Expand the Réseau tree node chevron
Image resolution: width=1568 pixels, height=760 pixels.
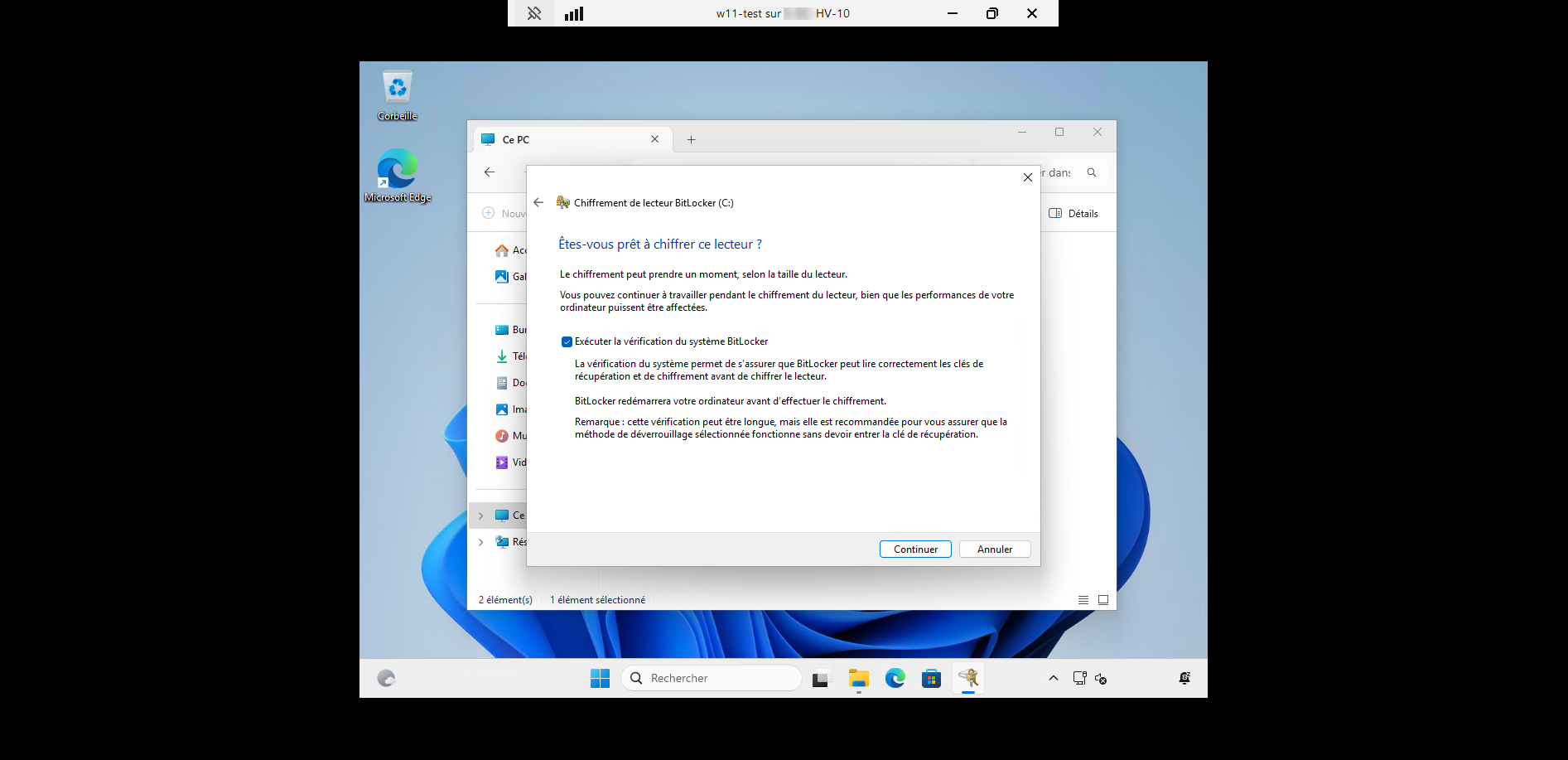tap(480, 542)
